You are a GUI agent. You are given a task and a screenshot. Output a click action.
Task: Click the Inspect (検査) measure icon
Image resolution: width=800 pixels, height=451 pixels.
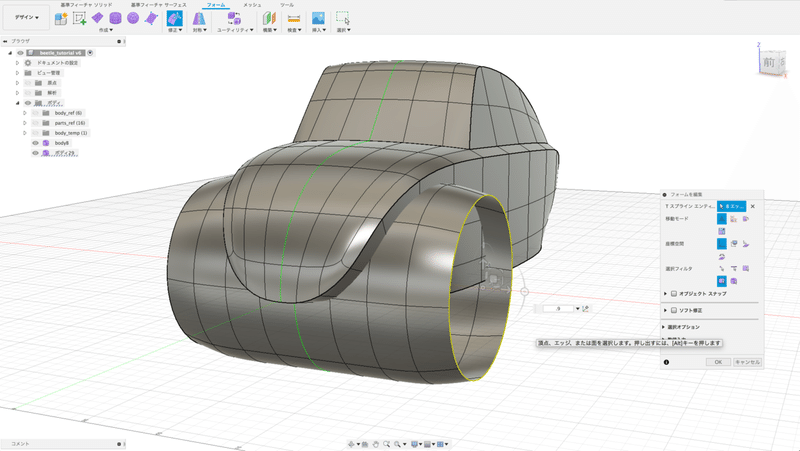(294, 18)
